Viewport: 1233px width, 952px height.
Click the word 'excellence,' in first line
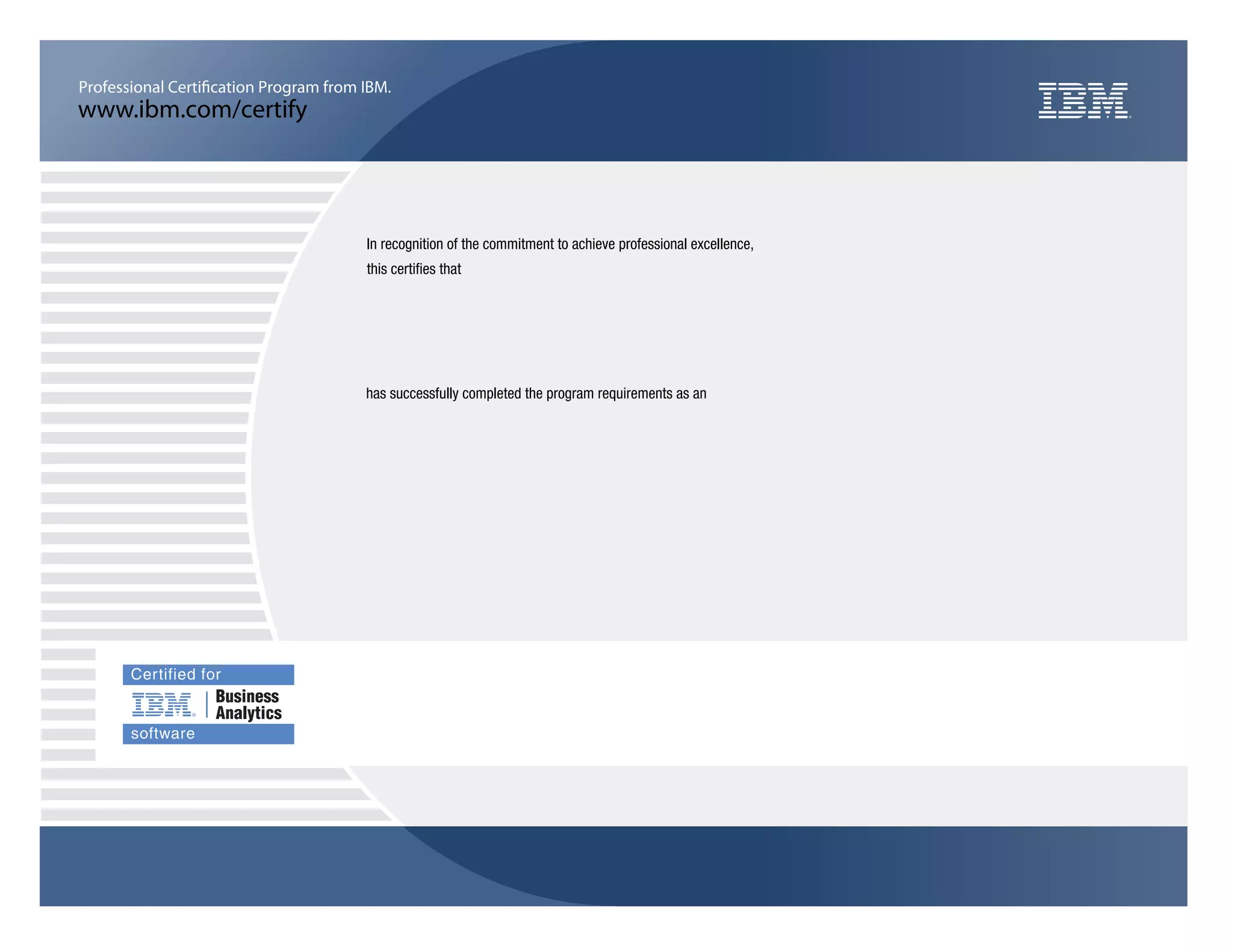[721, 244]
